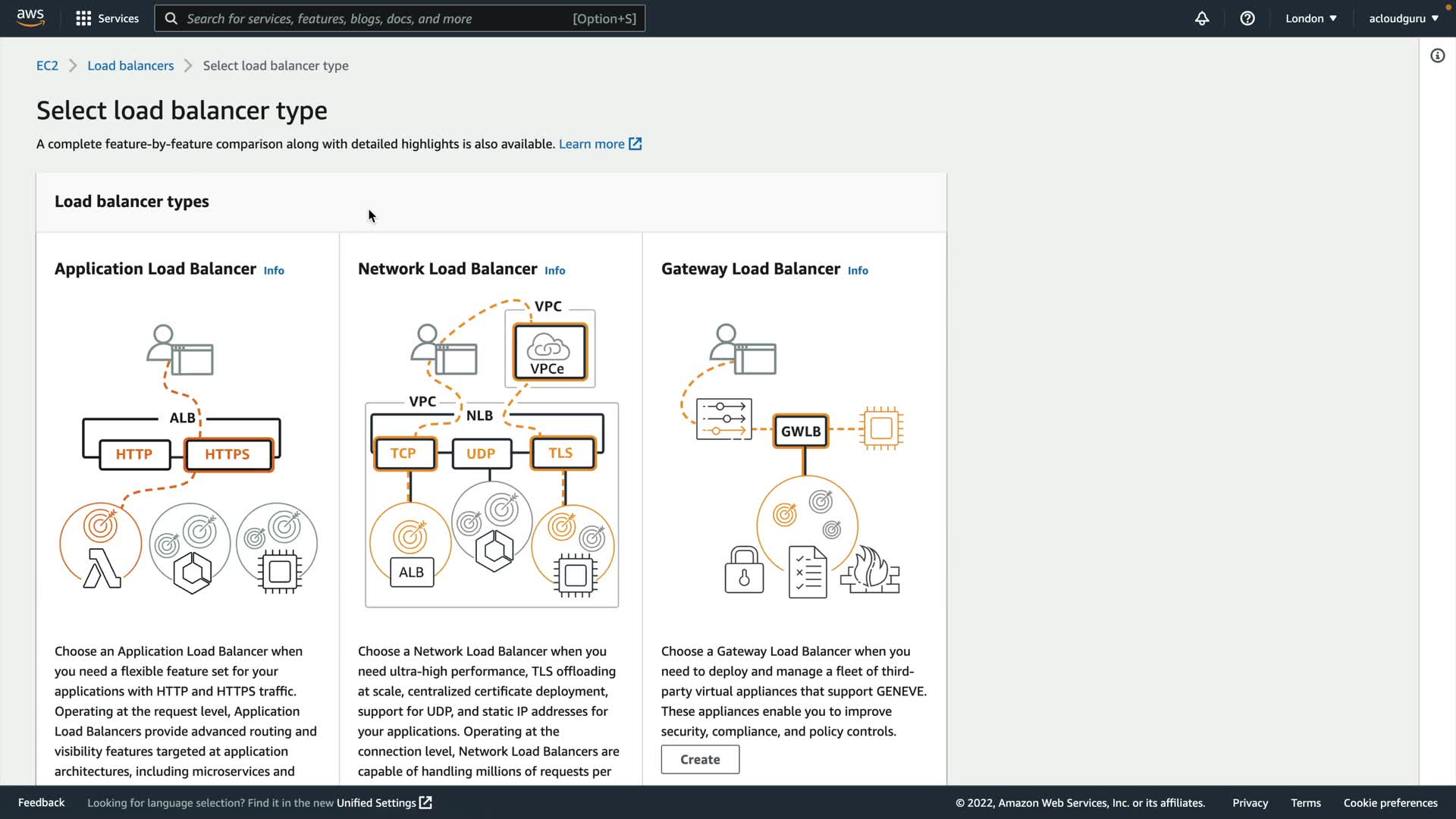The height and width of the screenshot is (819, 1456).
Task: Click the Feedback footer item
Action: click(x=41, y=802)
